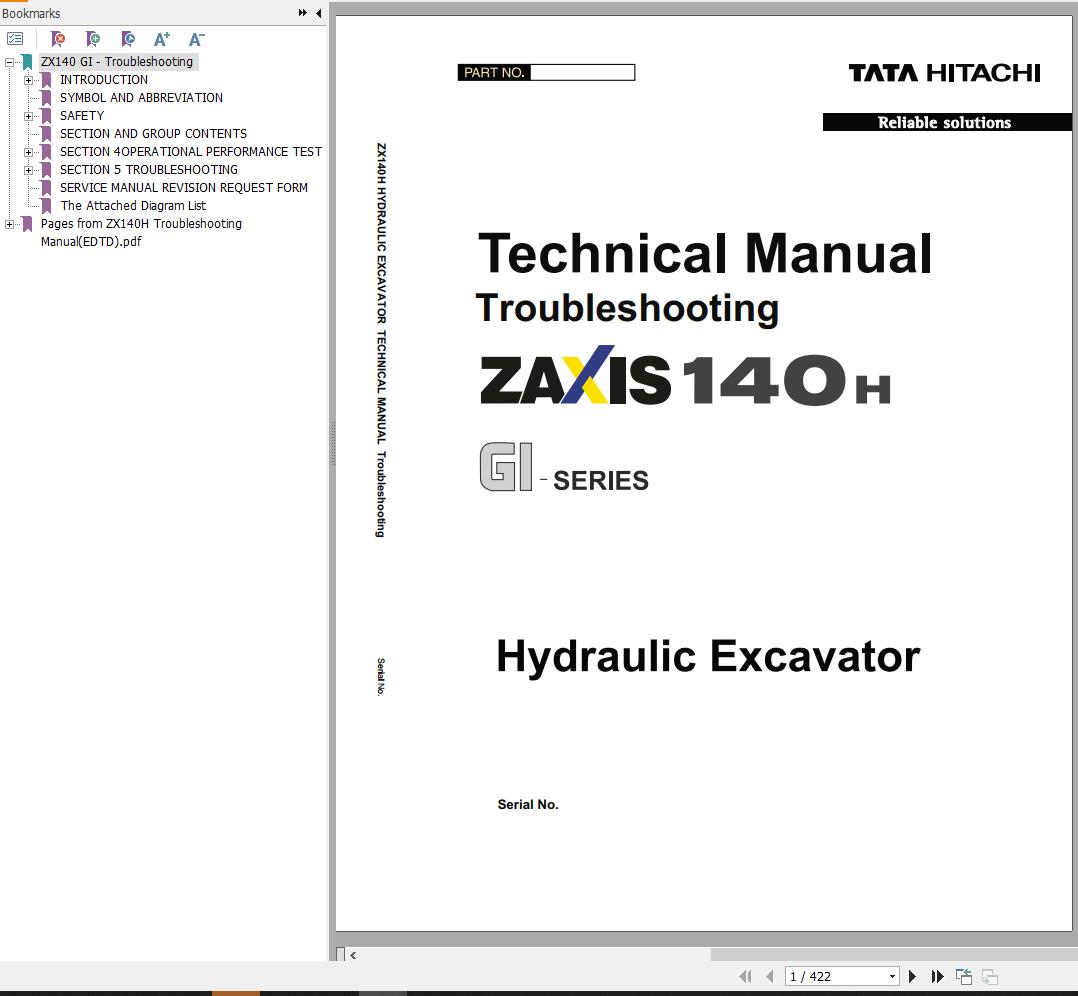Screen dimensions: 1078x996
Task: Select Pages from ZX140H Troubleshooting Manual(EDTD).pdf
Action: click(x=141, y=232)
